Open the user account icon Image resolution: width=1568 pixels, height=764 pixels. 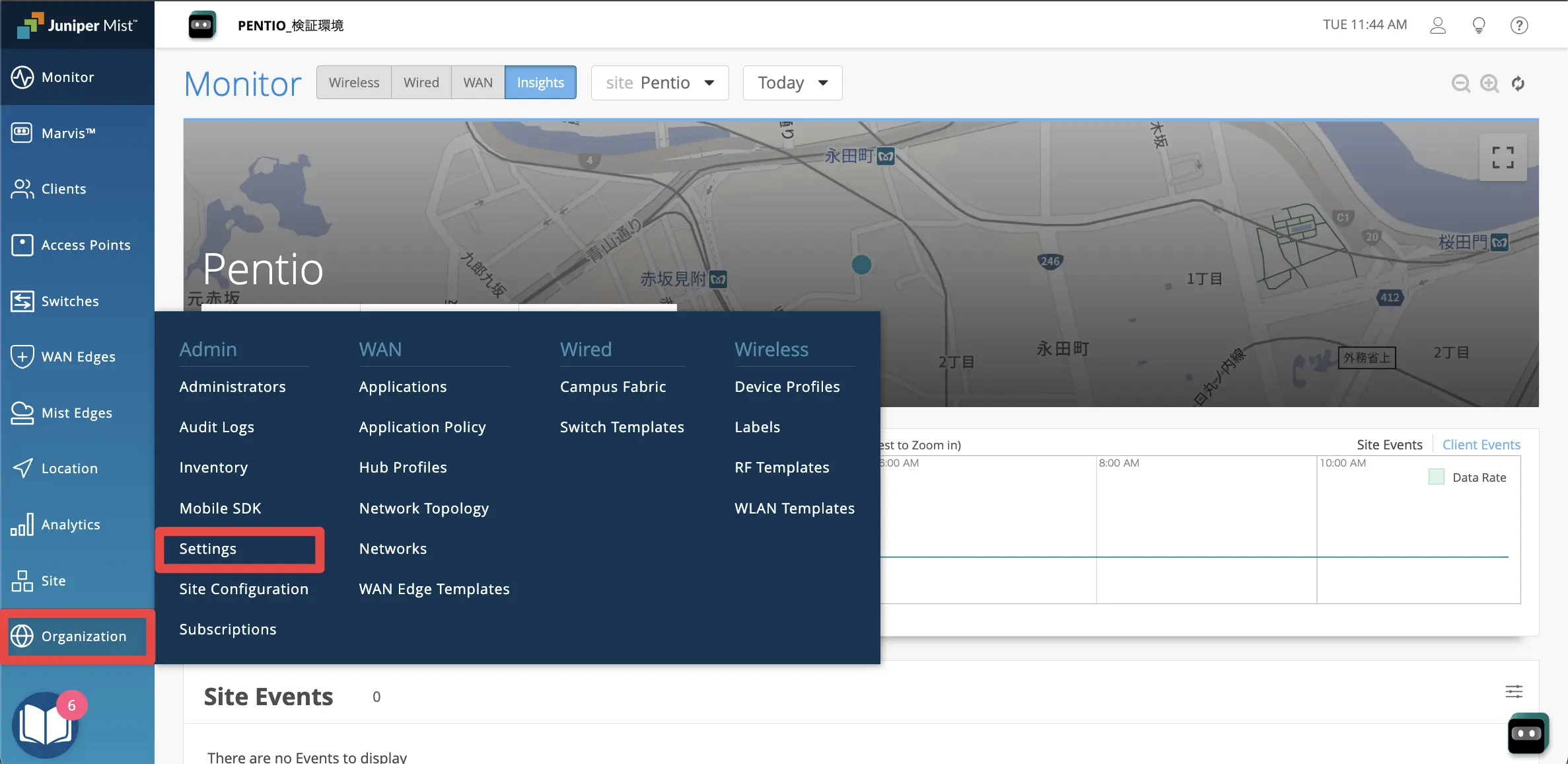coord(1438,25)
